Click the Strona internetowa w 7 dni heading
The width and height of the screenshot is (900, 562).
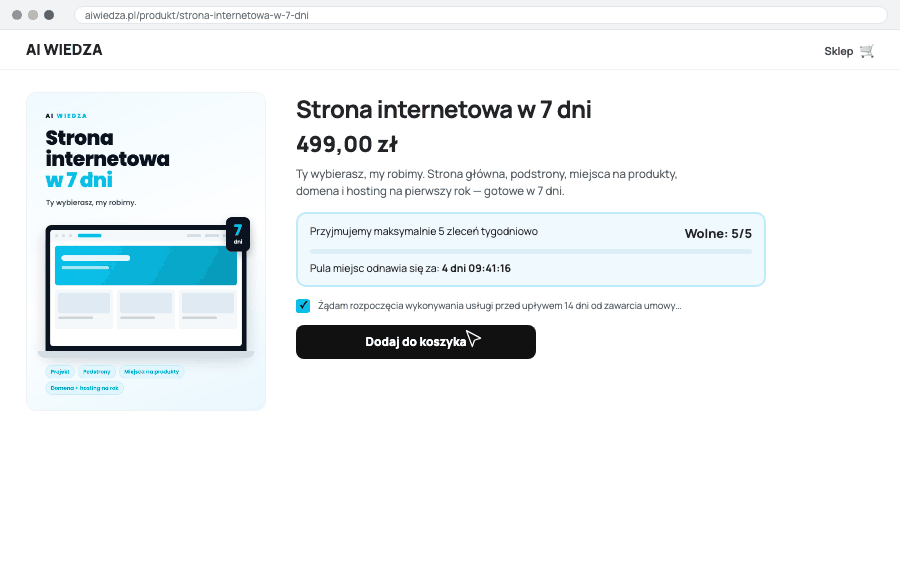pos(444,110)
